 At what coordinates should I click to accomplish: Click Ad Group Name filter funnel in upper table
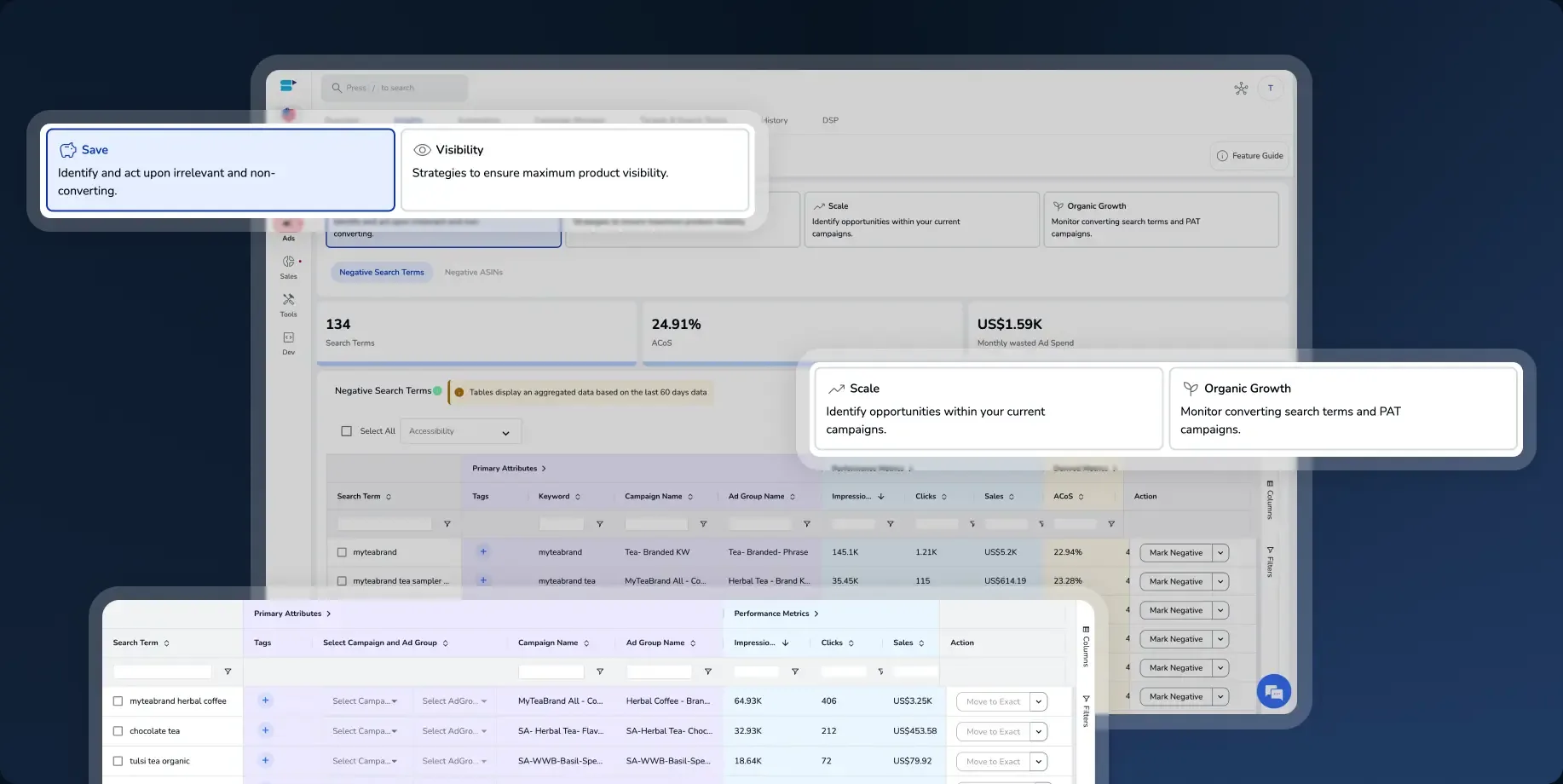[807, 524]
